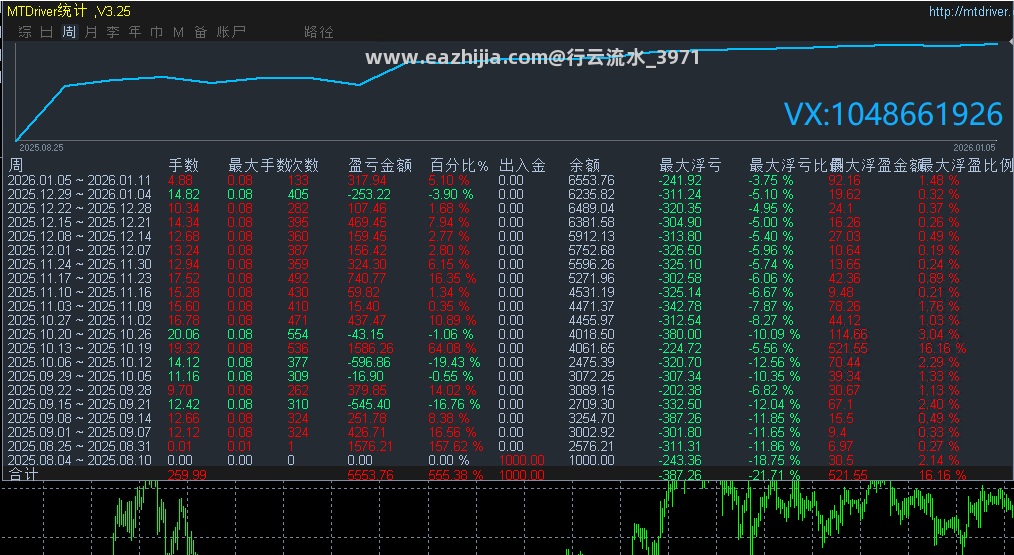Open the http://mtdriver link
This screenshot has height=555, width=1014.
(x=971, y=11)
